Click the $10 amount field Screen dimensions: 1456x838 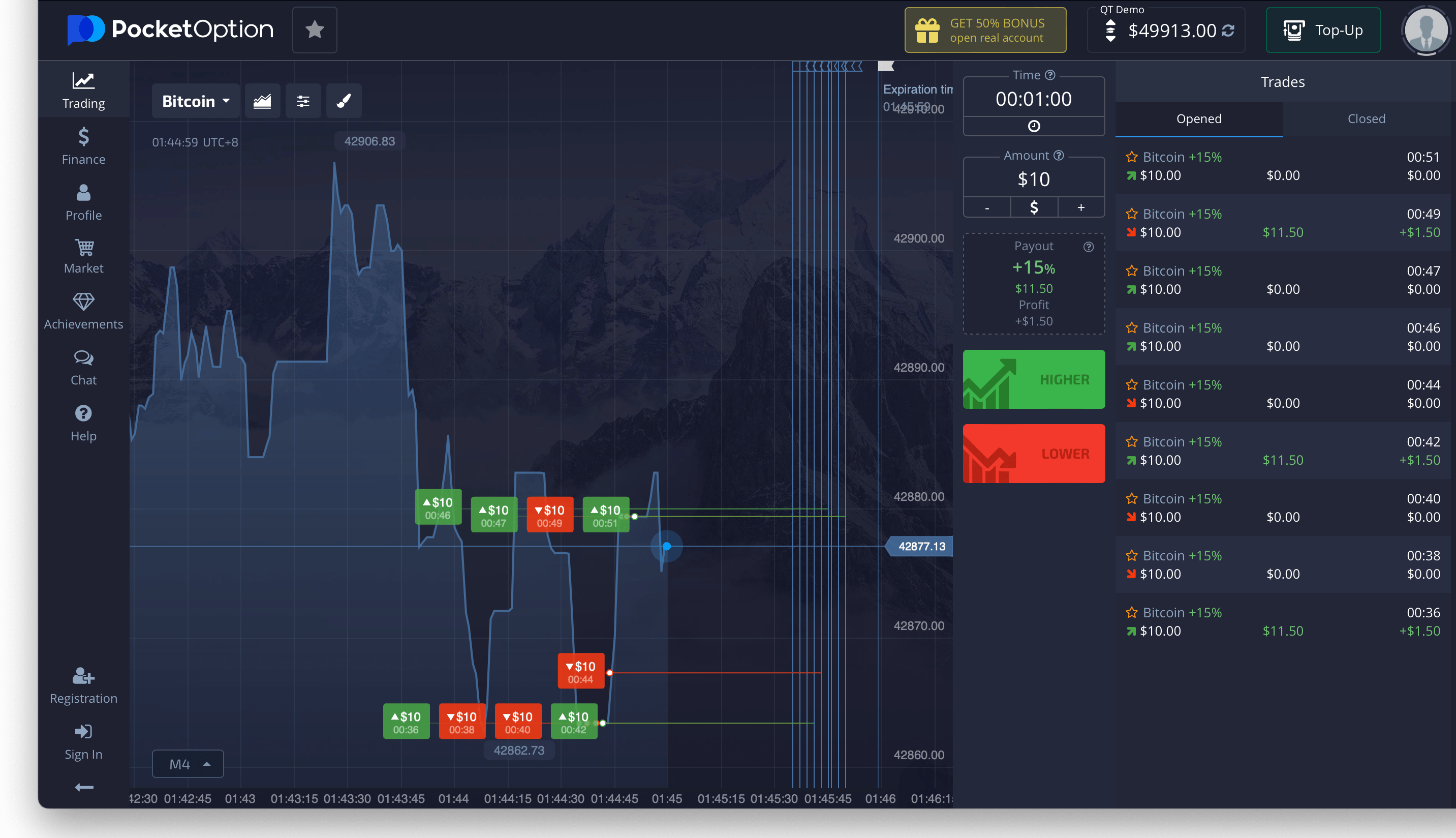1033,179
